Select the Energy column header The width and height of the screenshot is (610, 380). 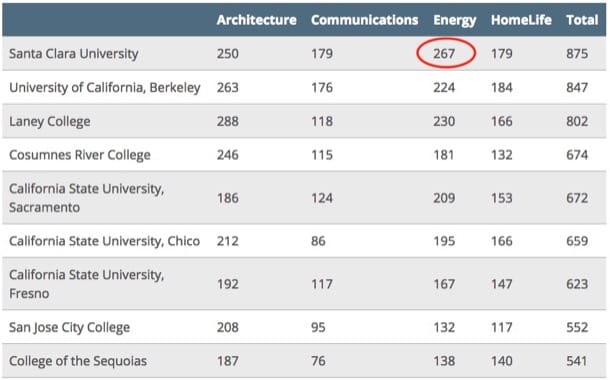coord(454,20)
